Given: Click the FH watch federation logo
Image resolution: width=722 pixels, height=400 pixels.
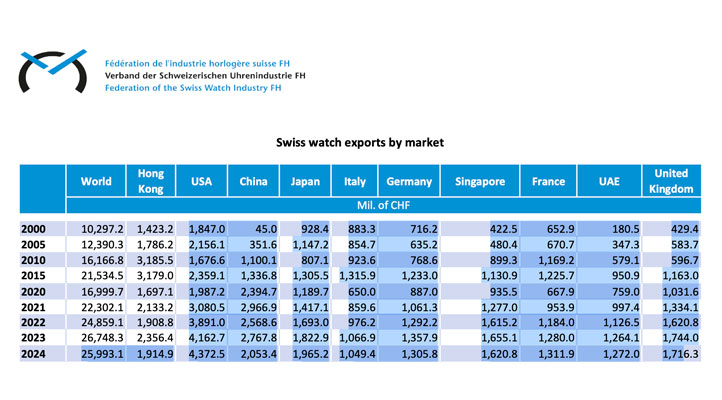Looking at the screenshot, I should [51, 71].
